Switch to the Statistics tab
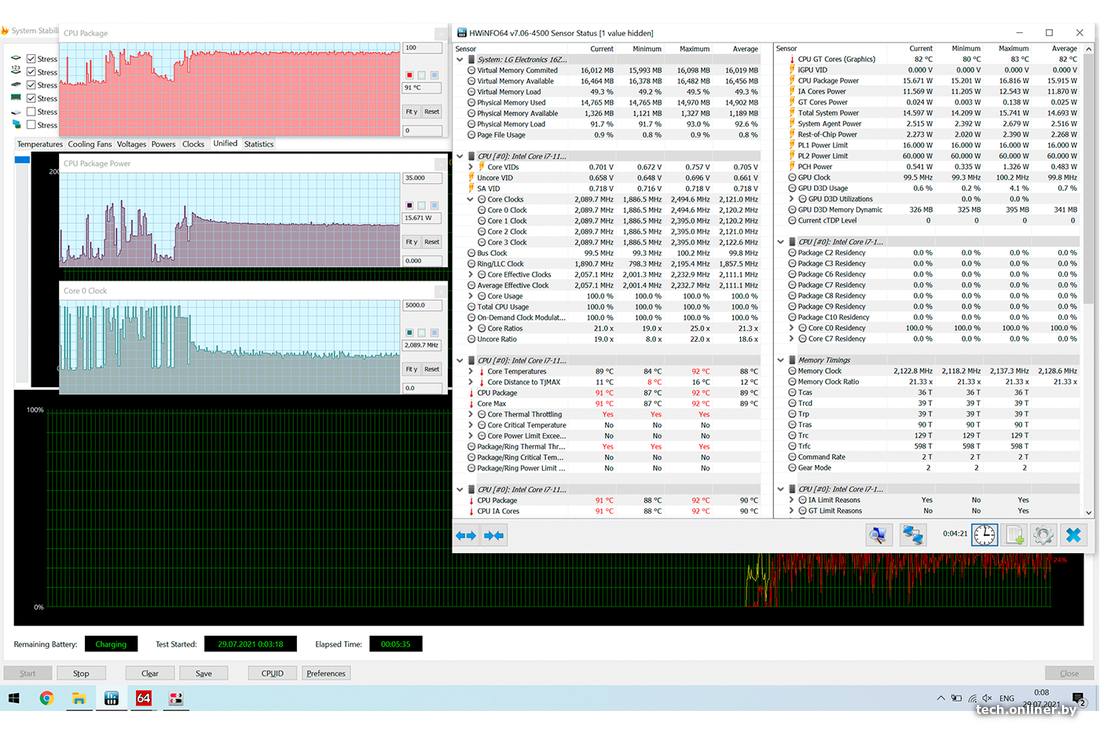 click(258, 144)
